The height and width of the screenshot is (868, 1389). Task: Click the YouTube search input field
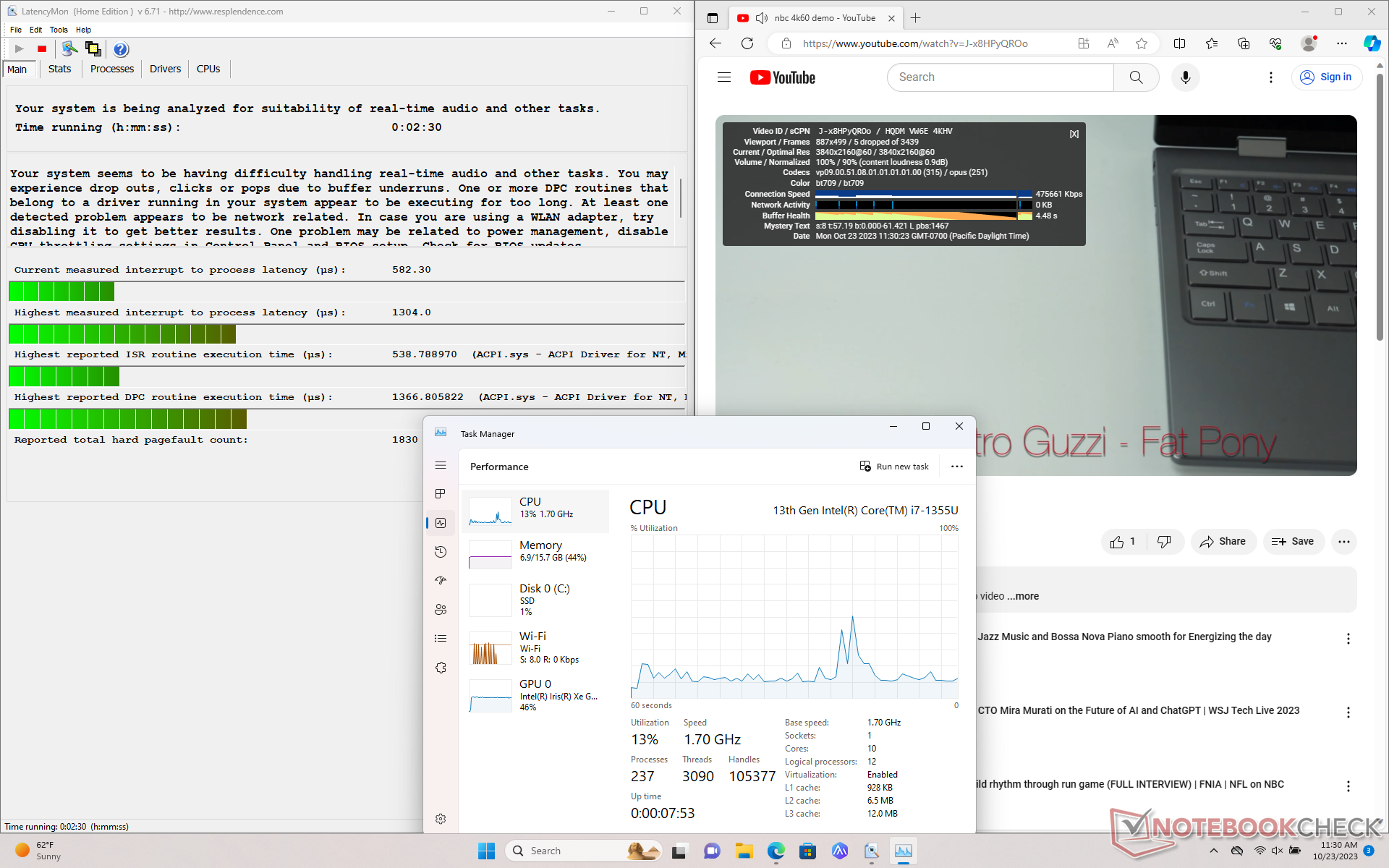point(1000,77)
